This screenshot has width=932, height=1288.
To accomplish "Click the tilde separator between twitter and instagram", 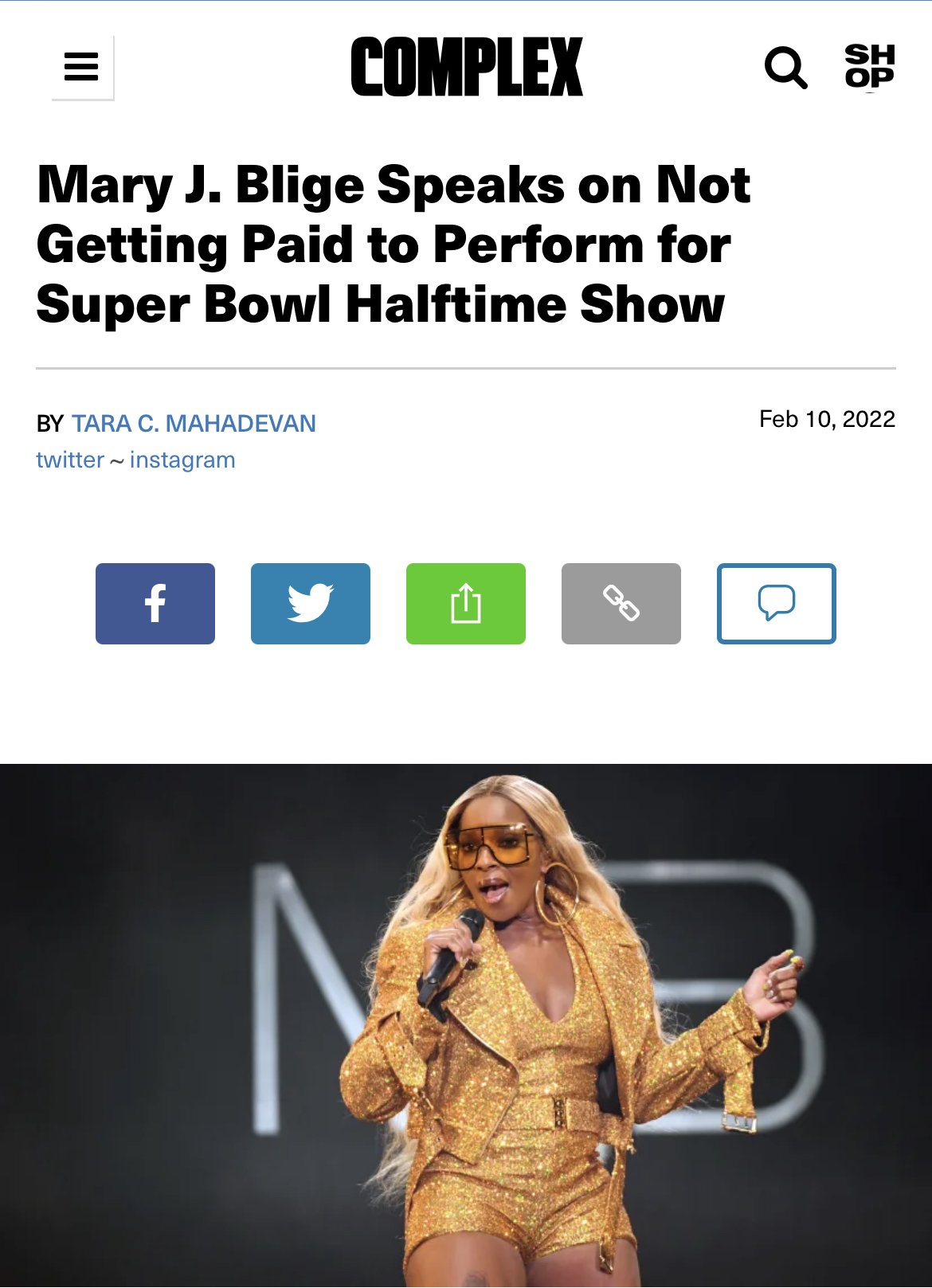I will coord(117,460).
